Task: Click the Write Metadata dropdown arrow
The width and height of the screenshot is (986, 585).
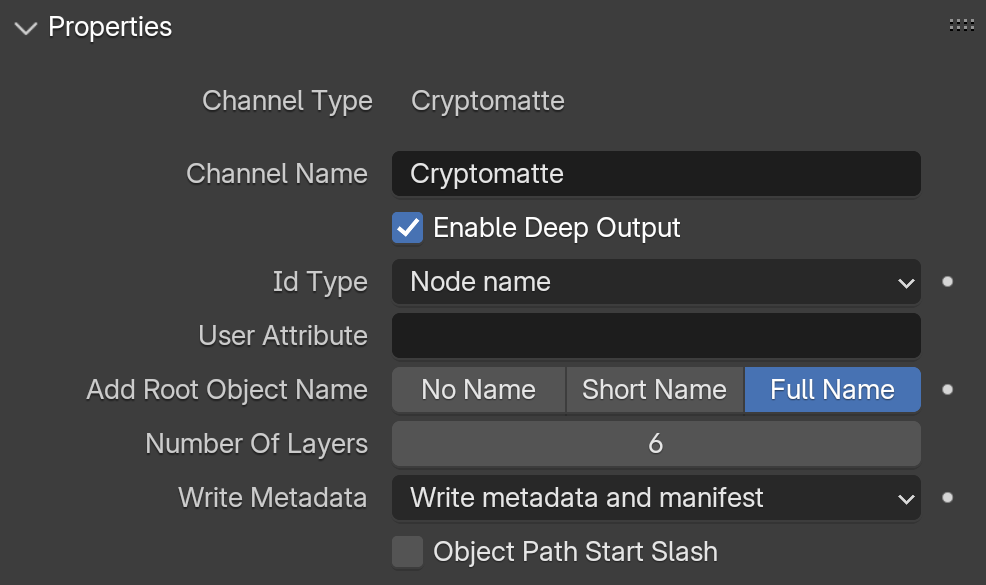Action: point(906,499)
